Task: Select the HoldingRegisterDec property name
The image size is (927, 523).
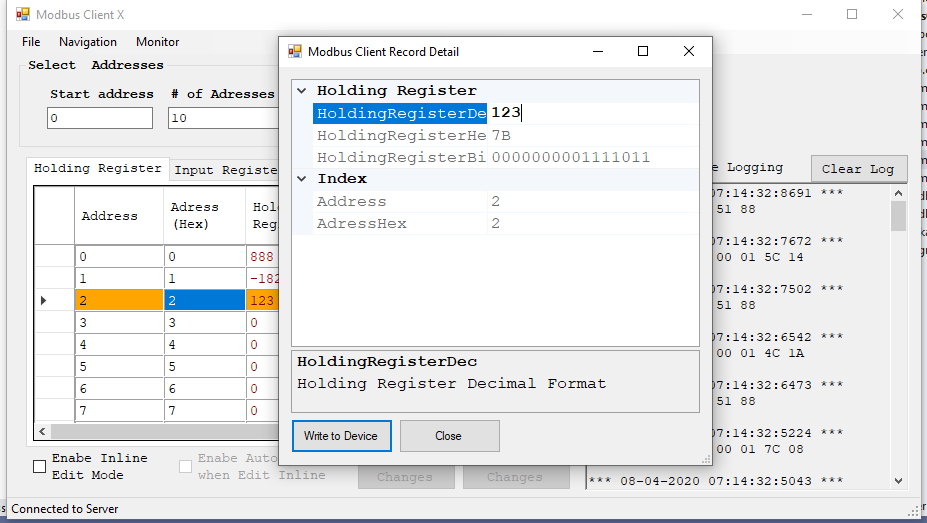Action: 400,113
